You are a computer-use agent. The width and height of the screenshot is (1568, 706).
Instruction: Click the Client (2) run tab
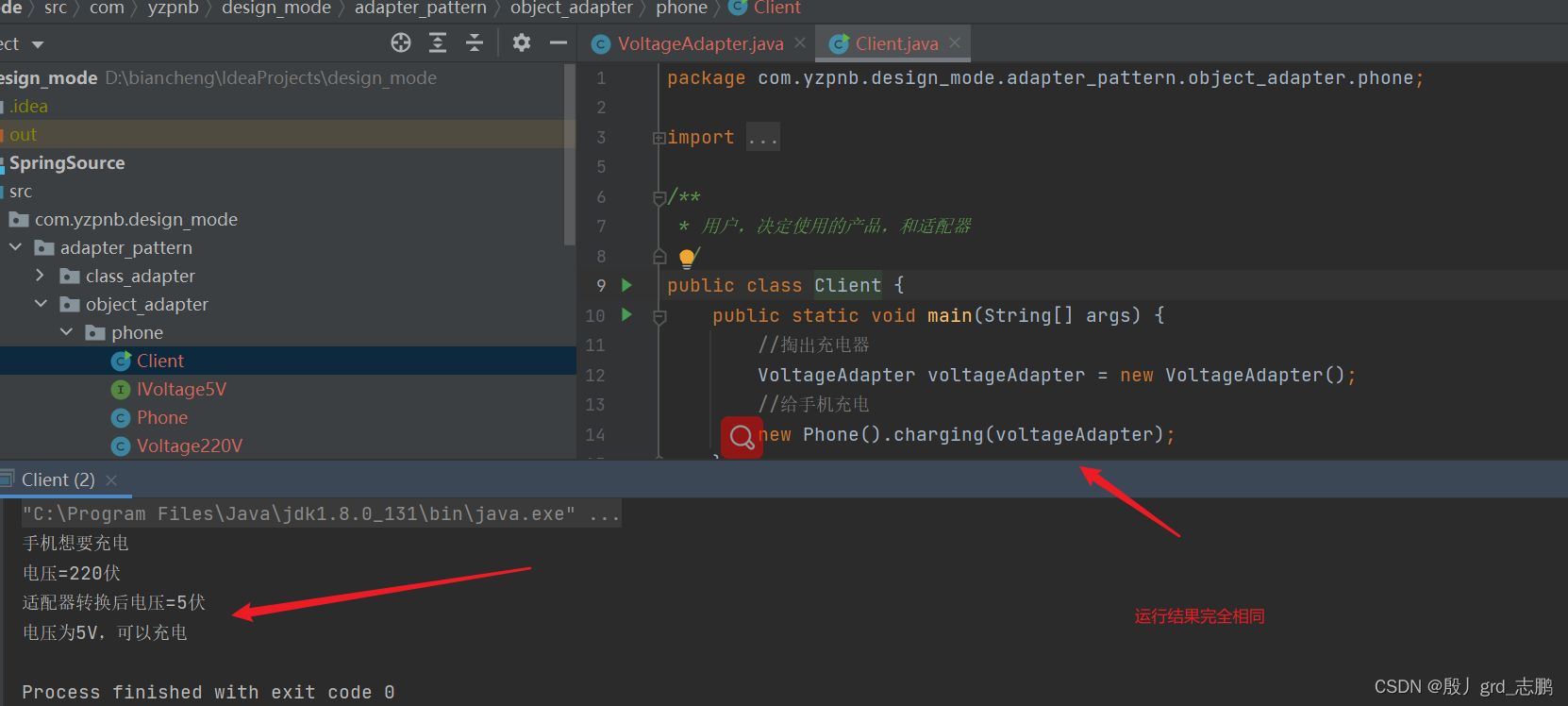58,479
